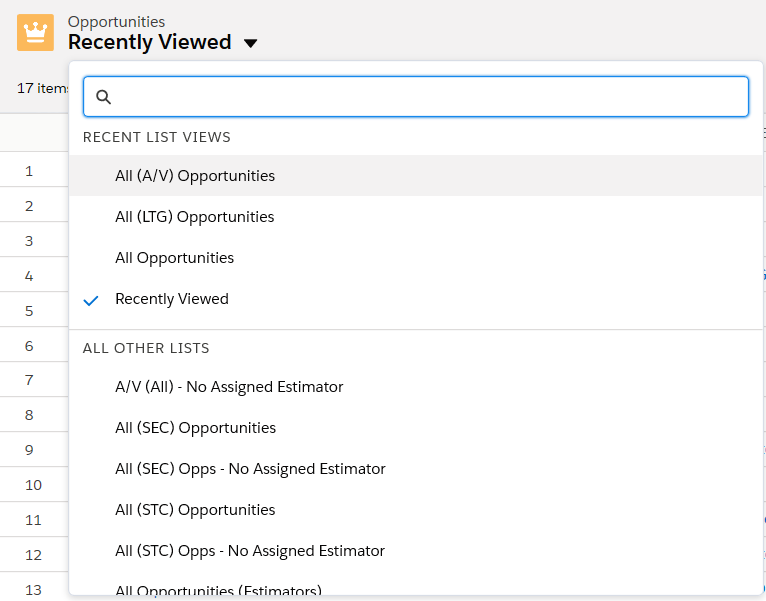Open All (SEC) Opps - No Assigned Estimator
This screenshot has height=601, width=766.
point(250,469)
